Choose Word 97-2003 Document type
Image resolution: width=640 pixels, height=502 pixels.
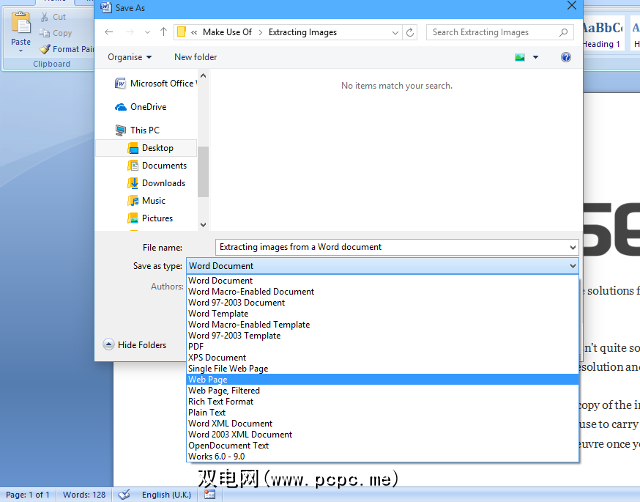coord(383,303)
